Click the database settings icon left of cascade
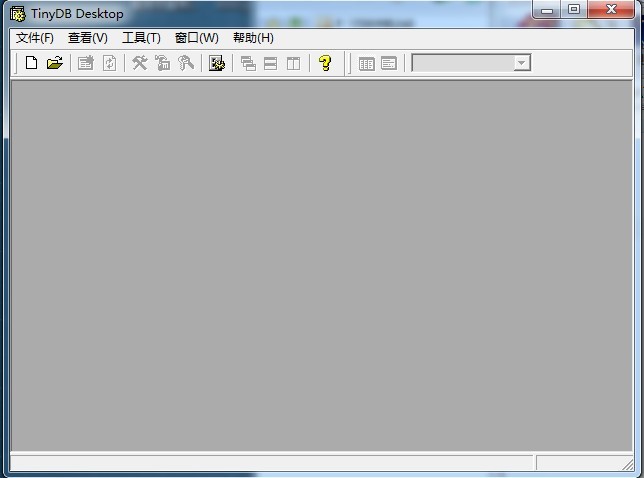This screenshot has width=644, height=478. click(x=217, y=63)
